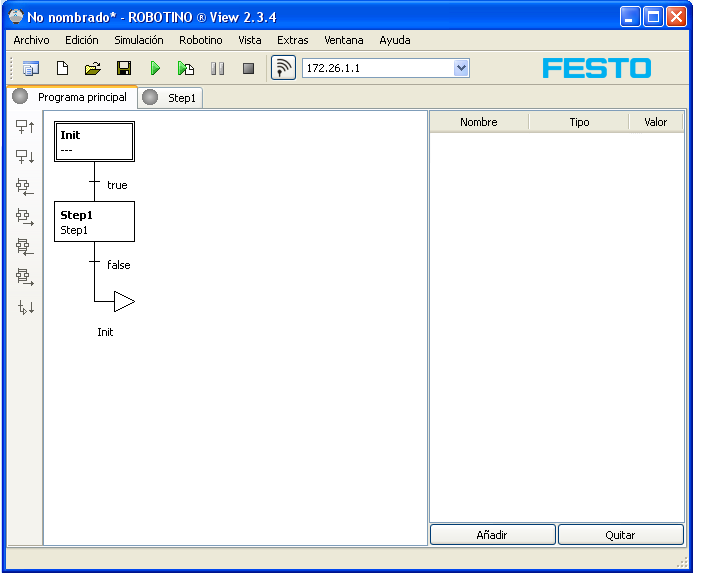Maximize the ROBOTINO View window

tap(653, 17)
